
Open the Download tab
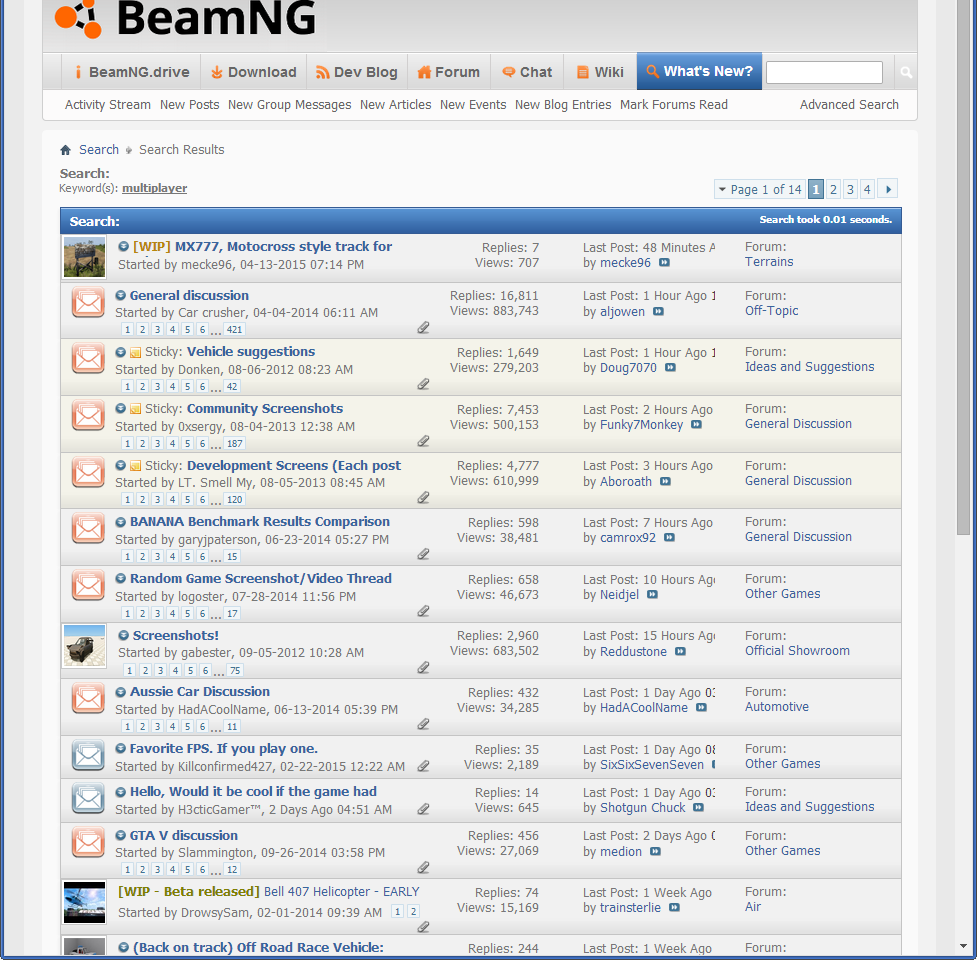click(x=254, y=72)
